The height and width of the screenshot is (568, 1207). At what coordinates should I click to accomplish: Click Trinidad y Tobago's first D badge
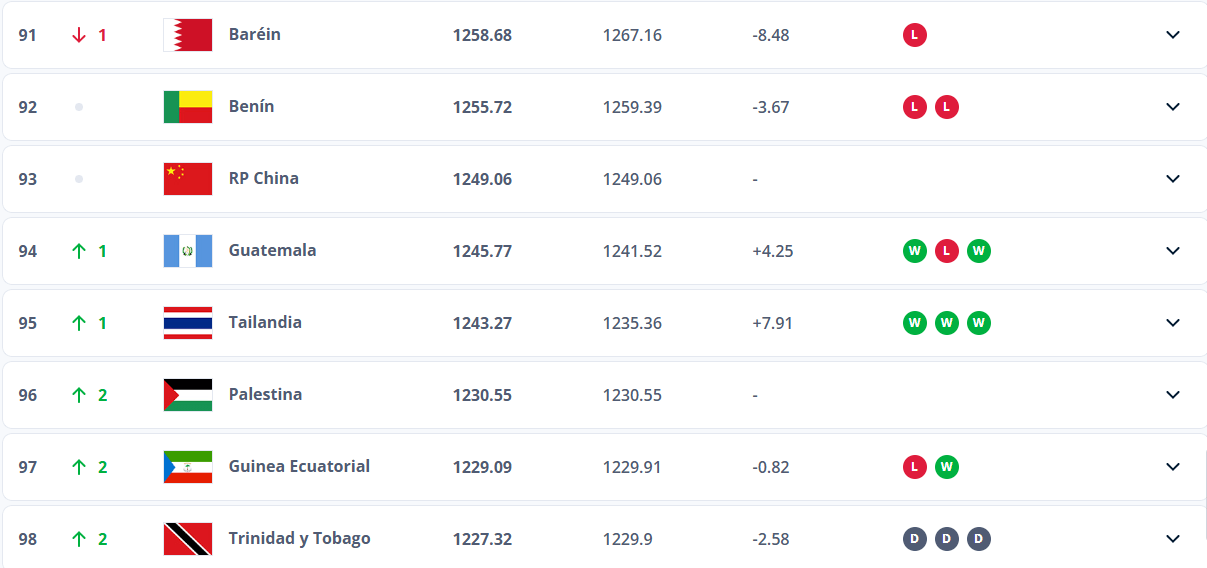[914, 539]
